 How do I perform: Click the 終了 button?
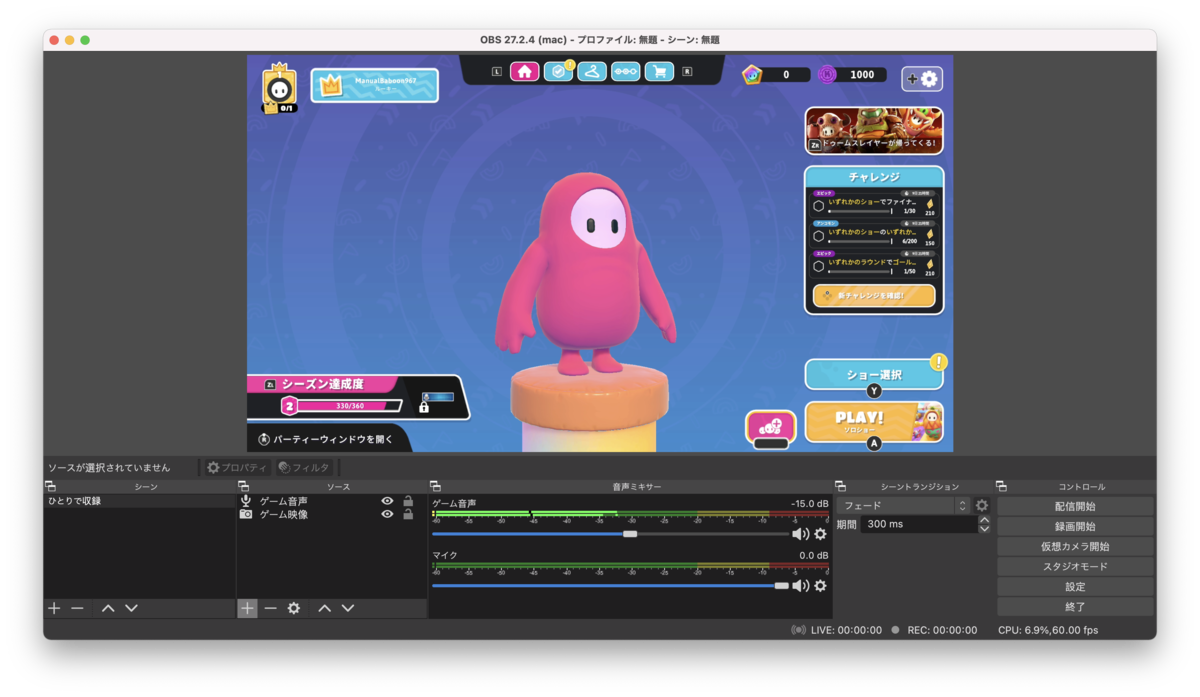pyautogui.click(x=1075, y=606)
